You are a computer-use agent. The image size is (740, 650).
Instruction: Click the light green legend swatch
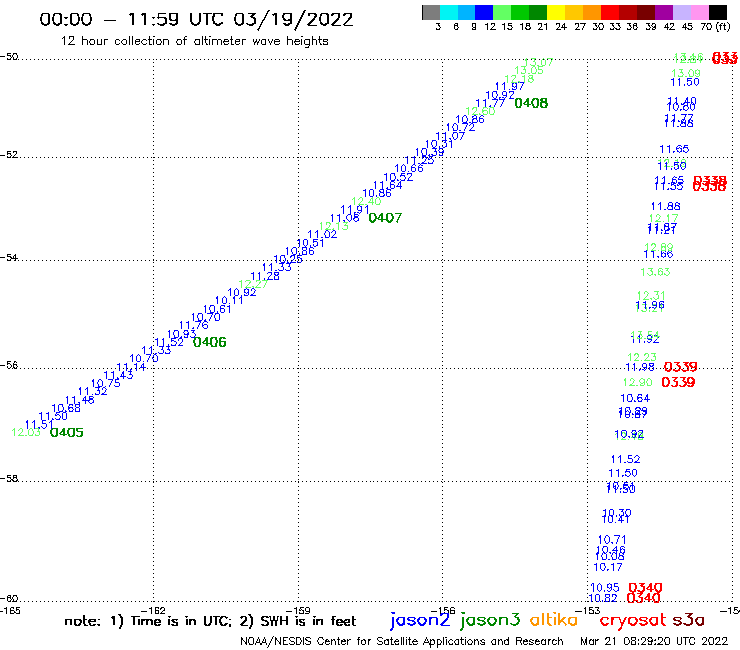click(x=502, y=12)
